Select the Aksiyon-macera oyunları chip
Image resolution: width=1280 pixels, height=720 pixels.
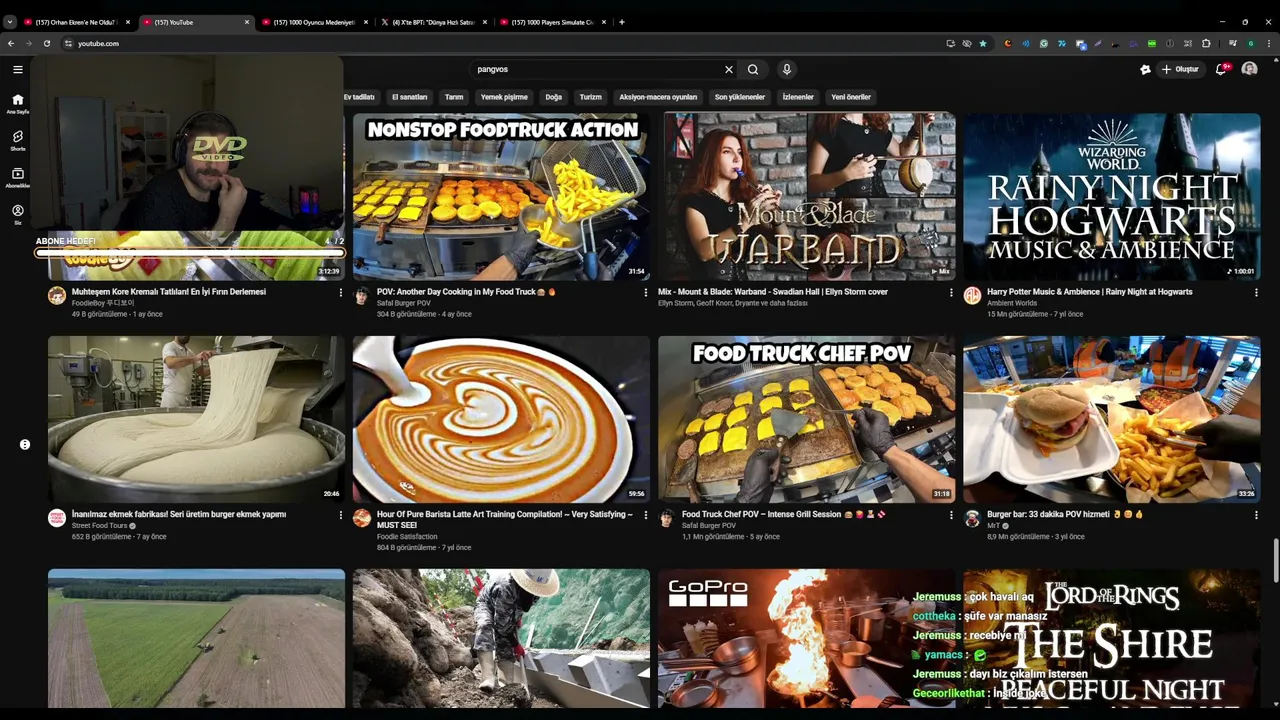(x=658, y=97)
